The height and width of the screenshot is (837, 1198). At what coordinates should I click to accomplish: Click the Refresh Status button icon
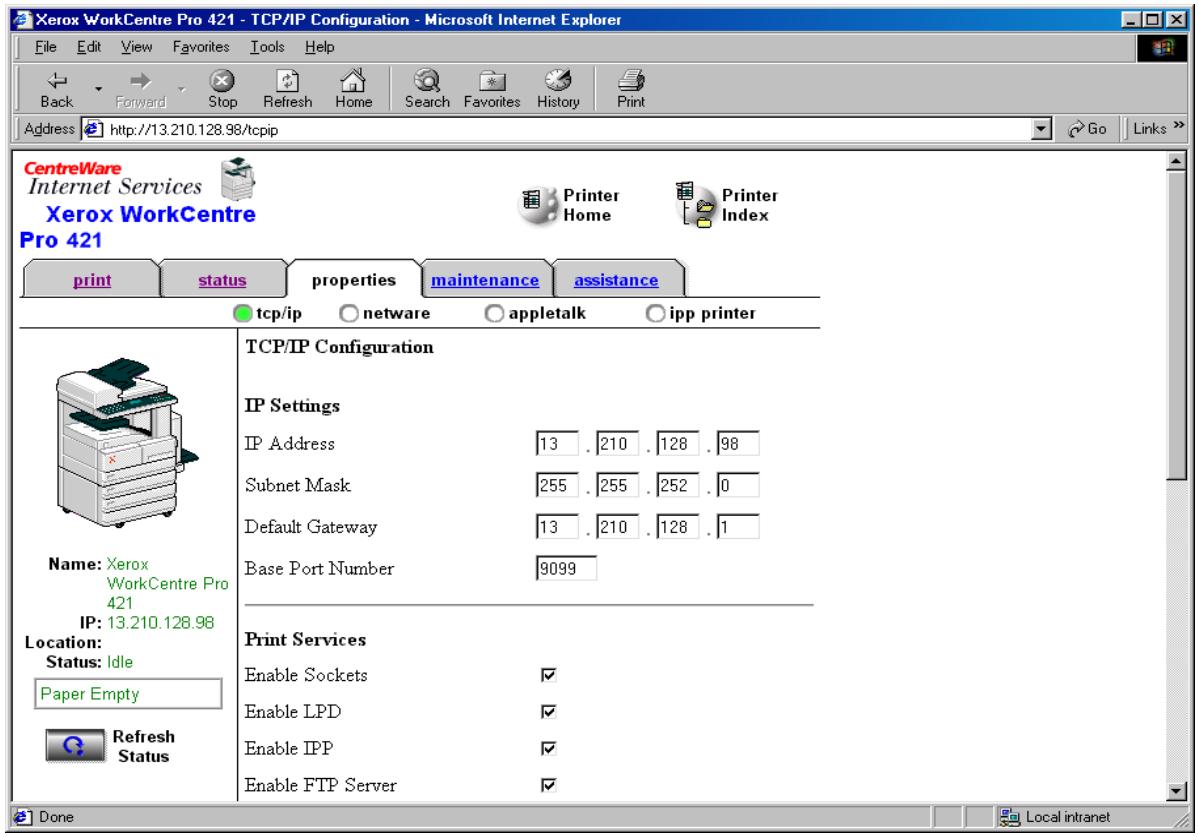tap(75, 745)
